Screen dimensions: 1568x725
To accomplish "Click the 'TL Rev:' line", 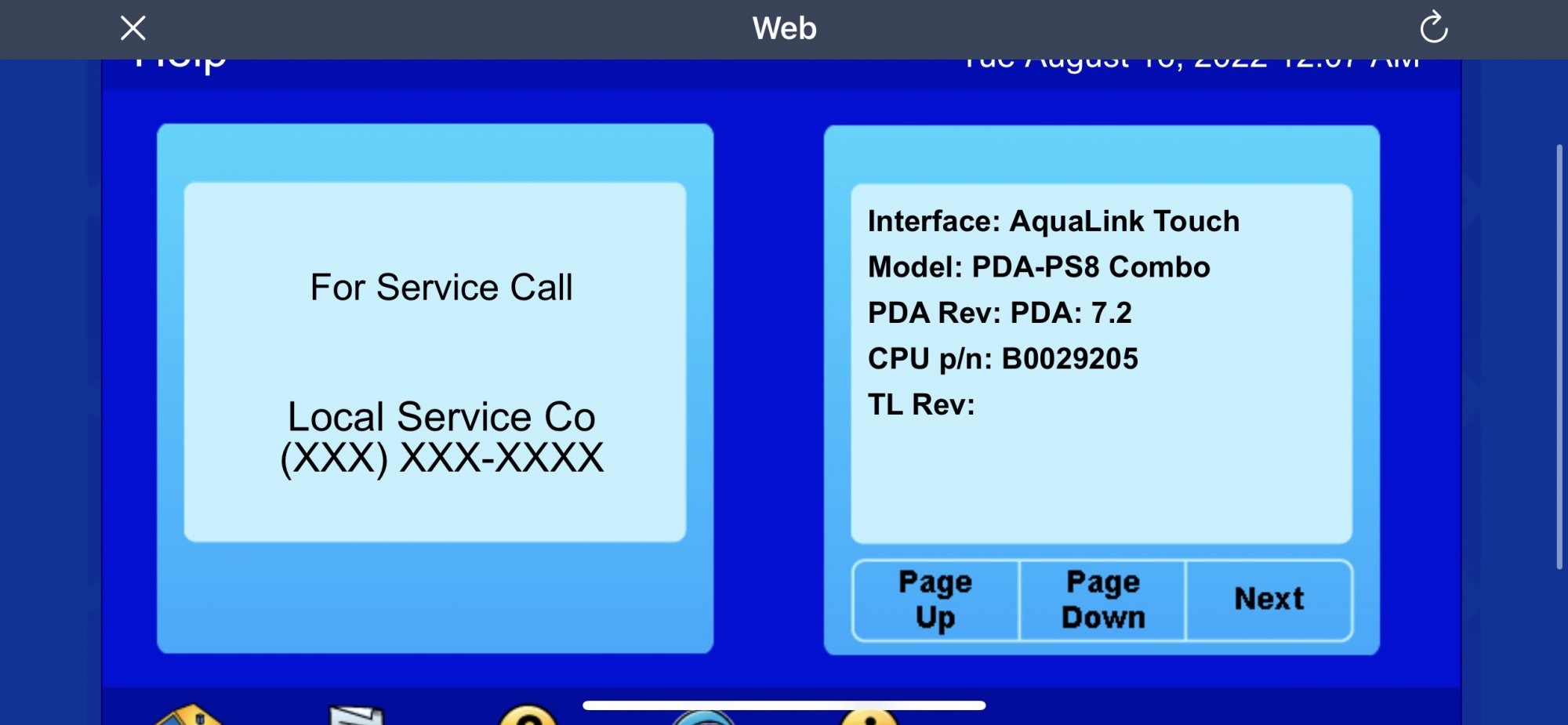I will click(921, 404).
